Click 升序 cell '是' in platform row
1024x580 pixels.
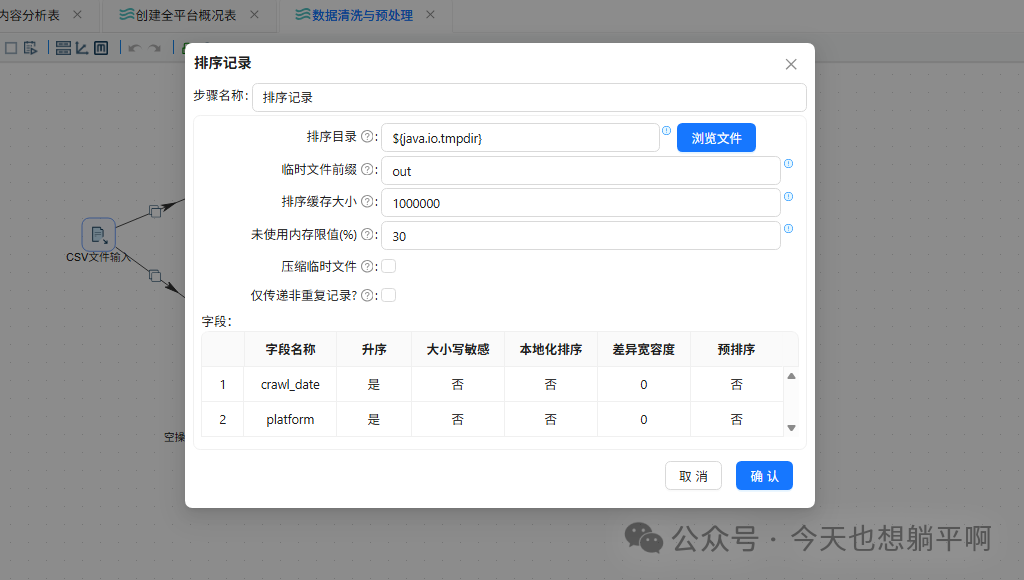pyautogui.click(x=374, y=419)
